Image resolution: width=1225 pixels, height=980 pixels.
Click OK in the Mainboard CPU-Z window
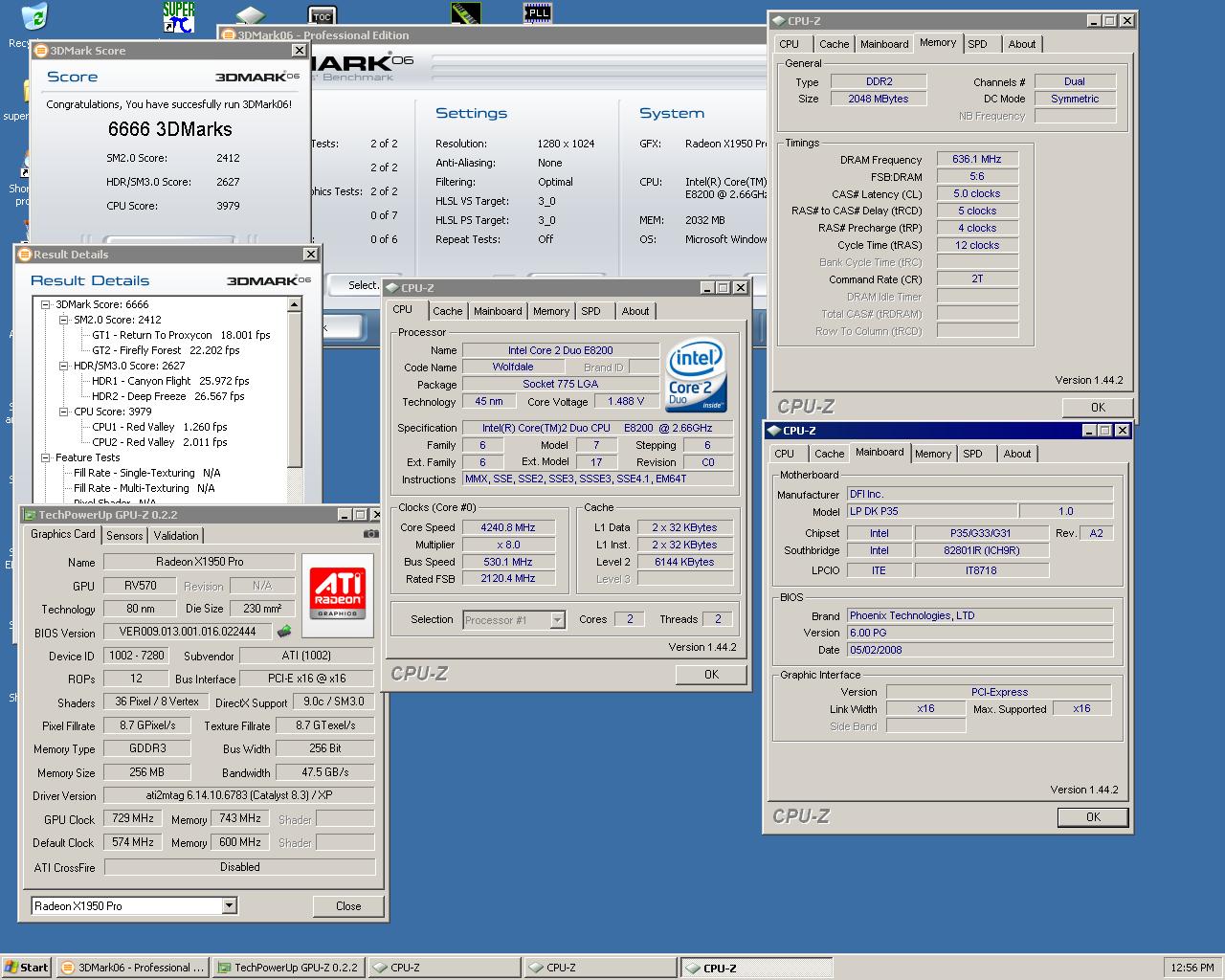click(1093, 817)
